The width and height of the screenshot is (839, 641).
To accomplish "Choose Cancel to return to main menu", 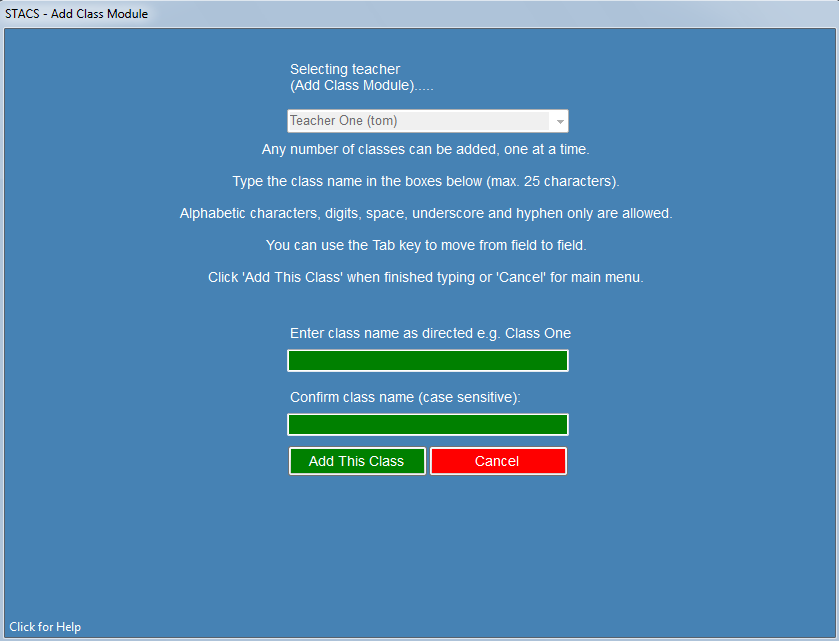I will [498, 461].
